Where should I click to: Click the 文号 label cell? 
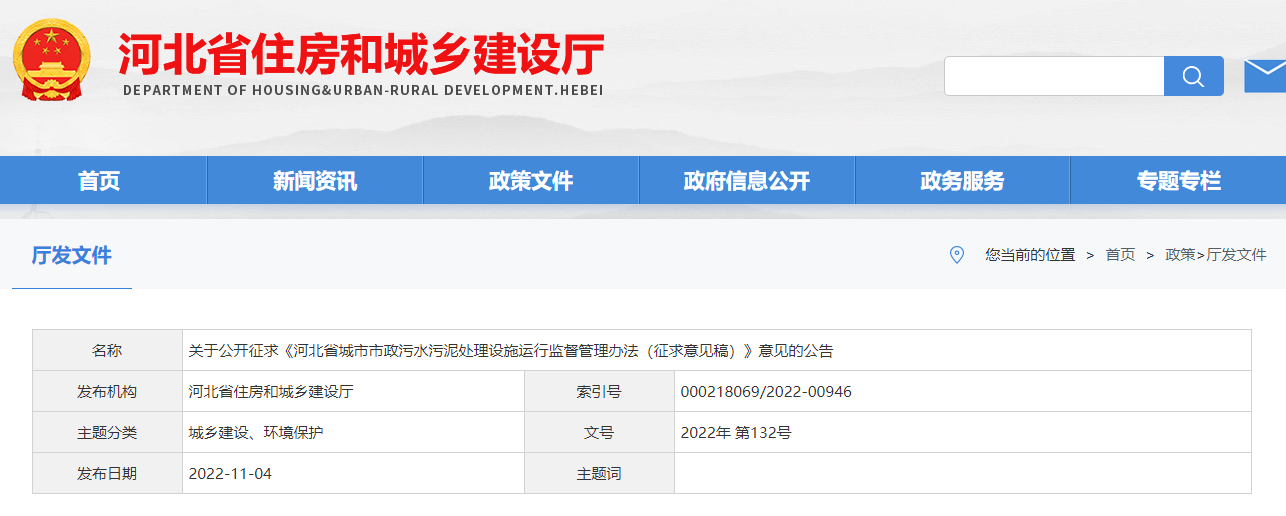599,433
